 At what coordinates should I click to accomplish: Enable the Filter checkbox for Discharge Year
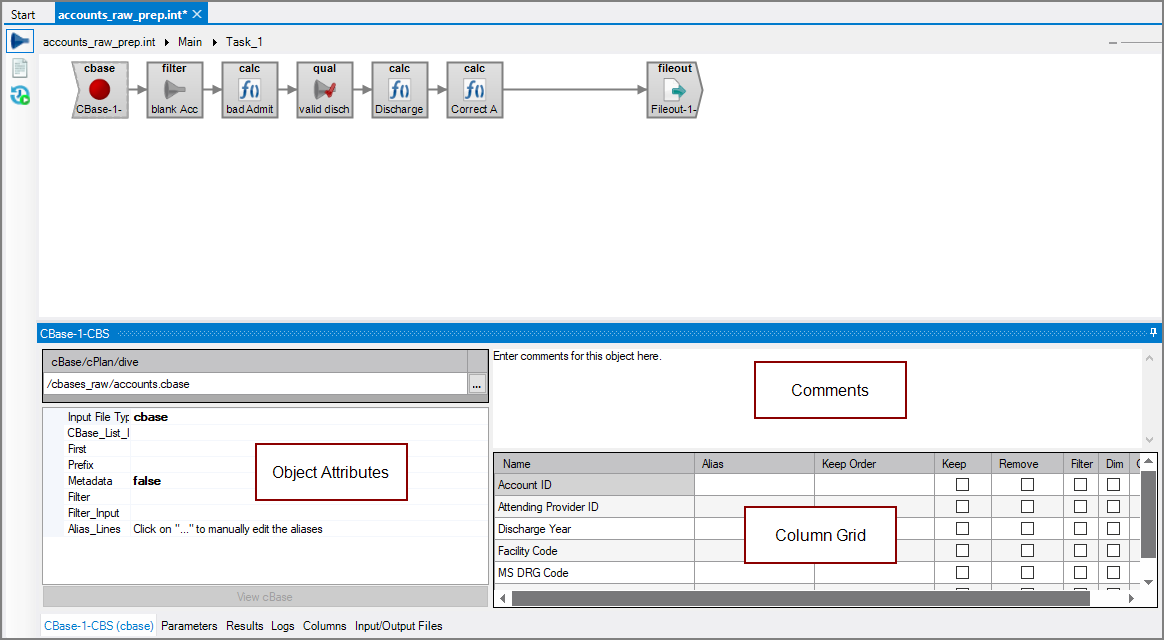[x=1081, y=528]
